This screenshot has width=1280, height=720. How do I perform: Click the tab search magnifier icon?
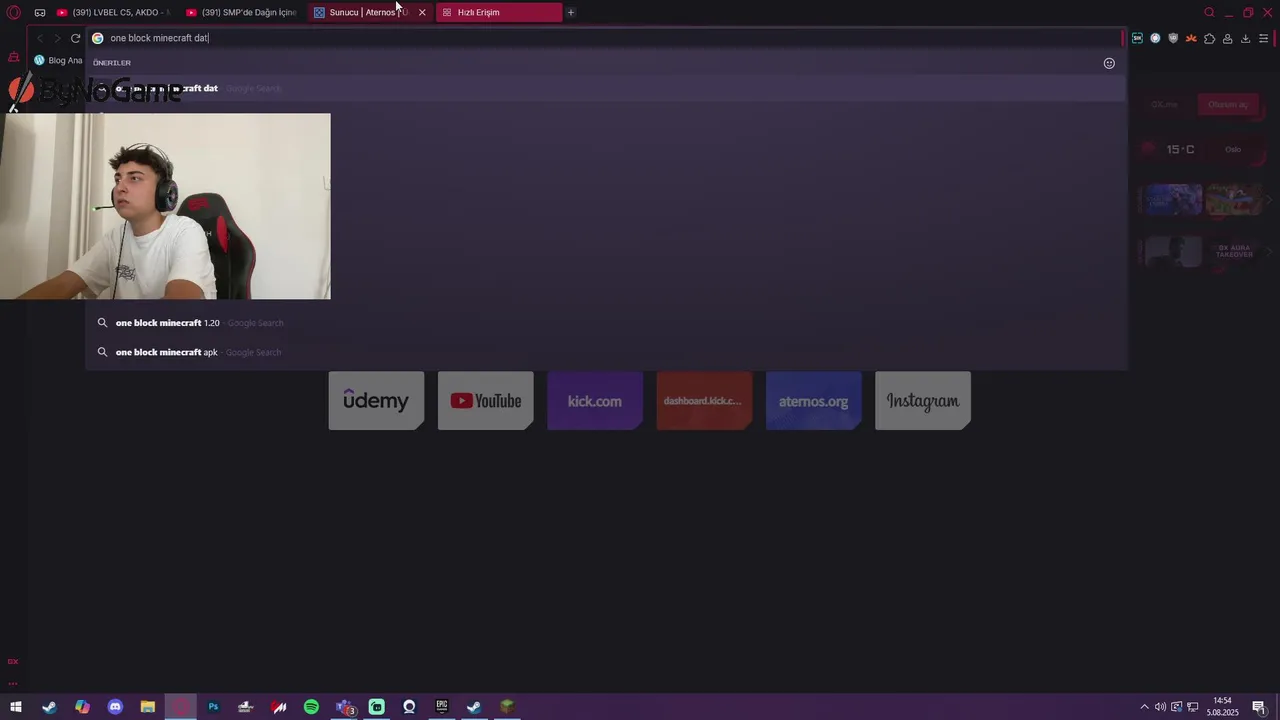point(1209,12)
